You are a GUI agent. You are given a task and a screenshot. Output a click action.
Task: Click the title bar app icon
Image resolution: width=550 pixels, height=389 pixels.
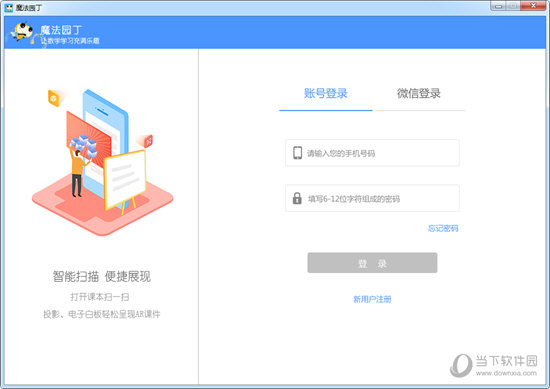(9, 8)
